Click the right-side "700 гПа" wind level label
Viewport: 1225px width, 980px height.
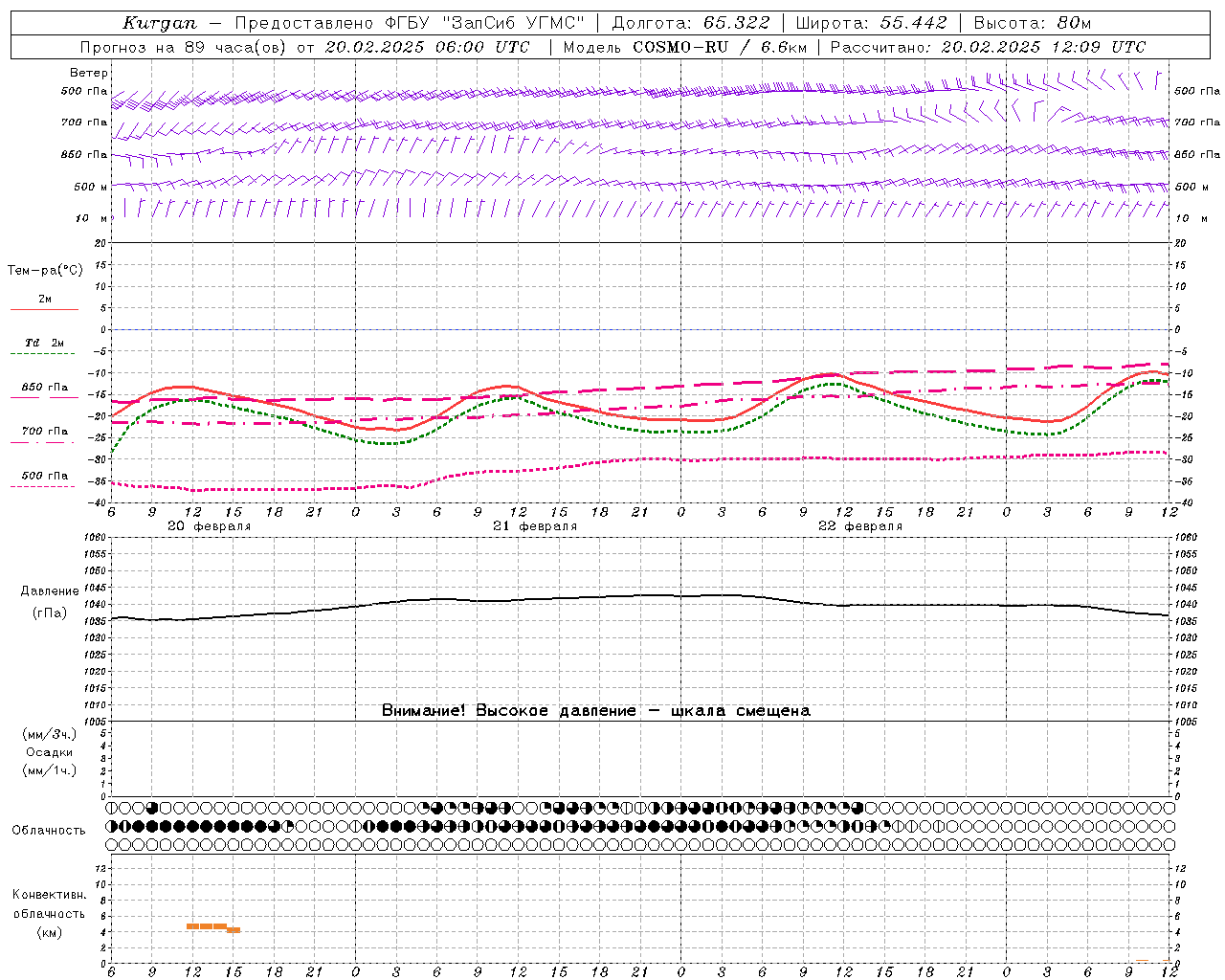1197,122
